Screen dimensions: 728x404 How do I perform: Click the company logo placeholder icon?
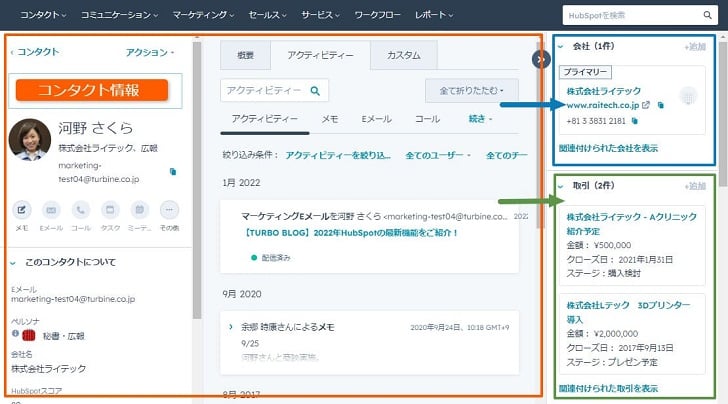click(x=688, y=97)
